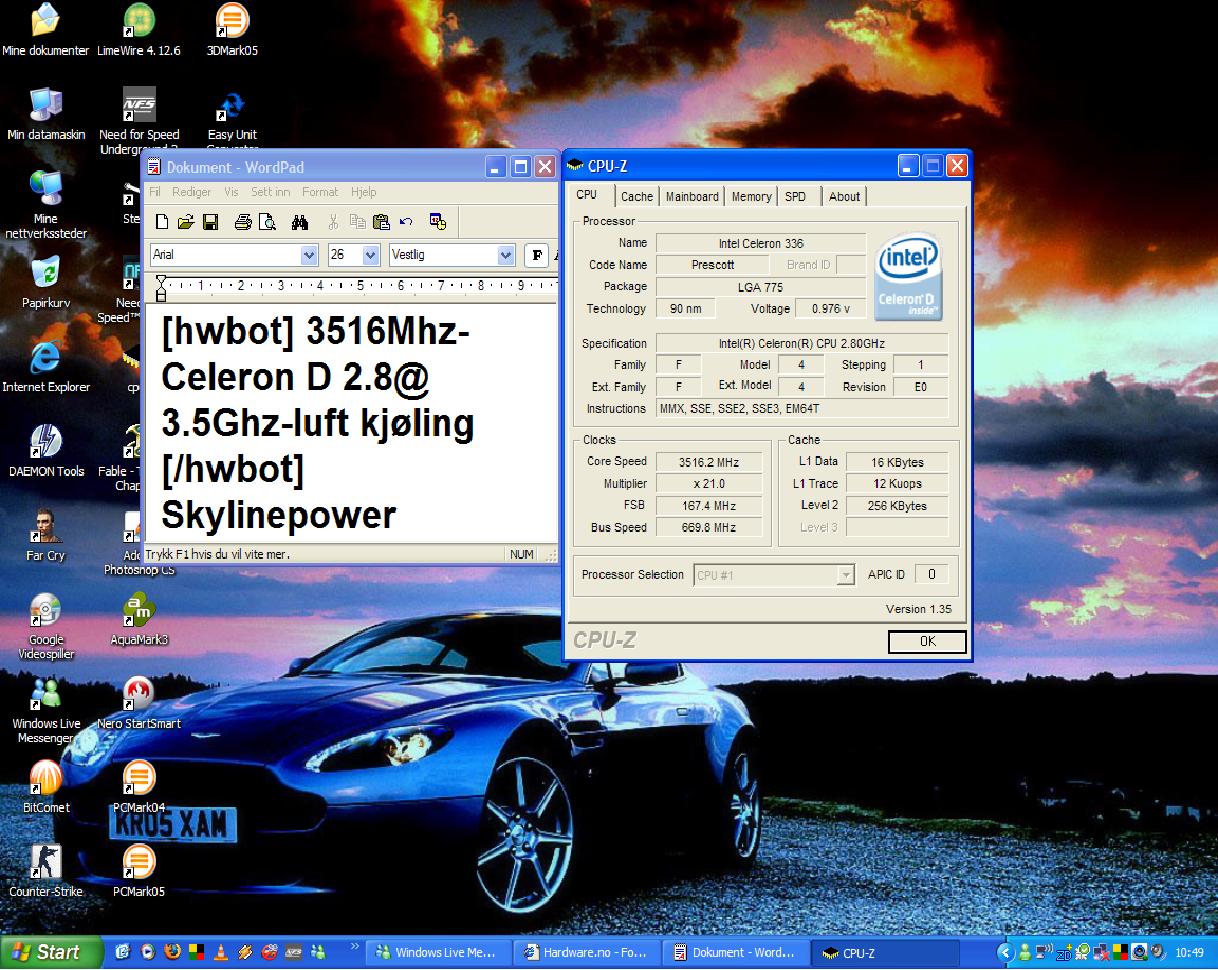Open the Rediger menu in WordPad
The height and width of the screenshot is (970, 1218).
point(192,192)
